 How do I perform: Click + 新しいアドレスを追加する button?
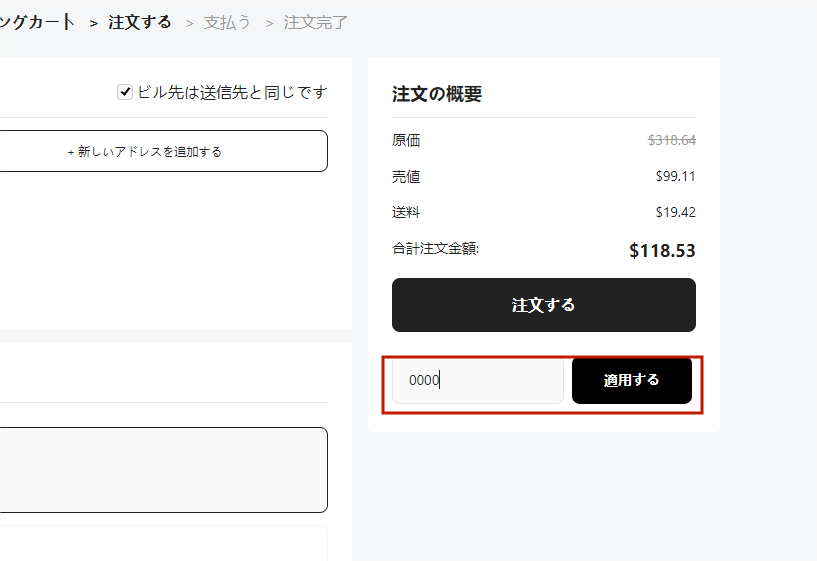coord(144,151)
